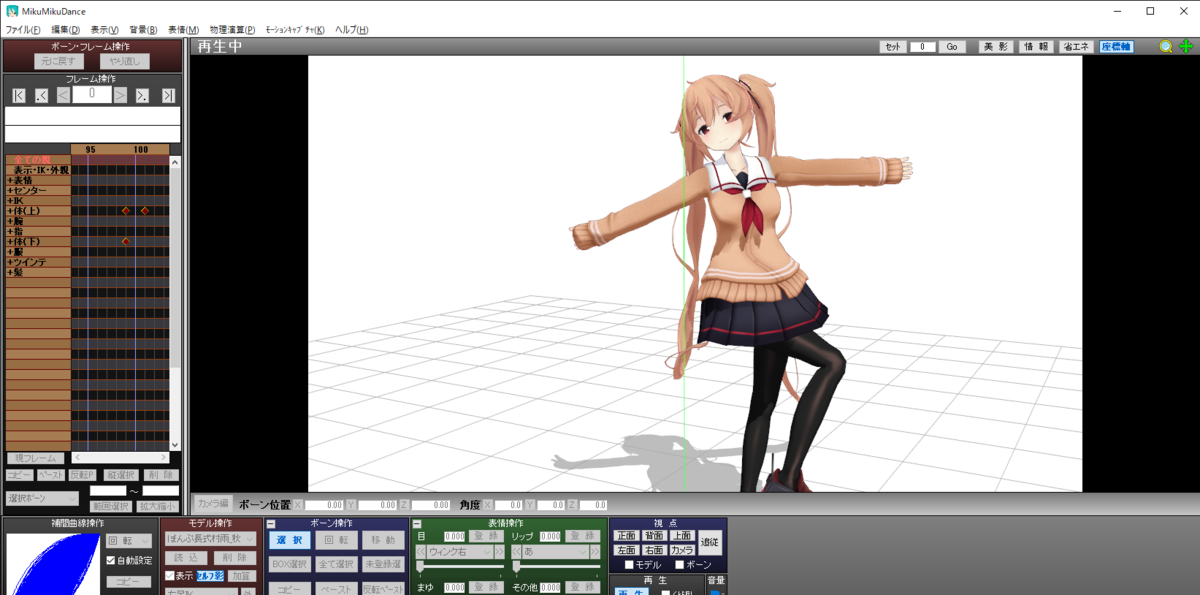Open 選択ボーン dropdown
The height and width of the screenshot is (595, 1200).
coord(41,498)
